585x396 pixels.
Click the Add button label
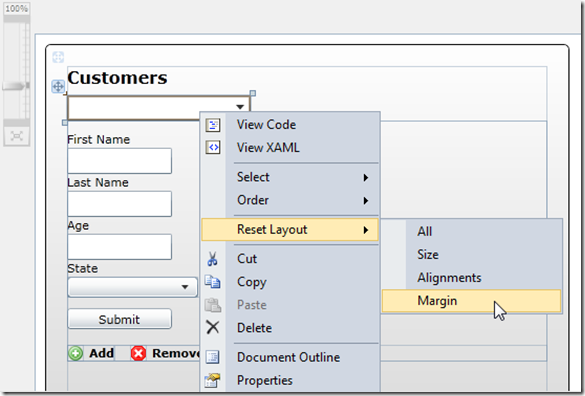(101, 353)
